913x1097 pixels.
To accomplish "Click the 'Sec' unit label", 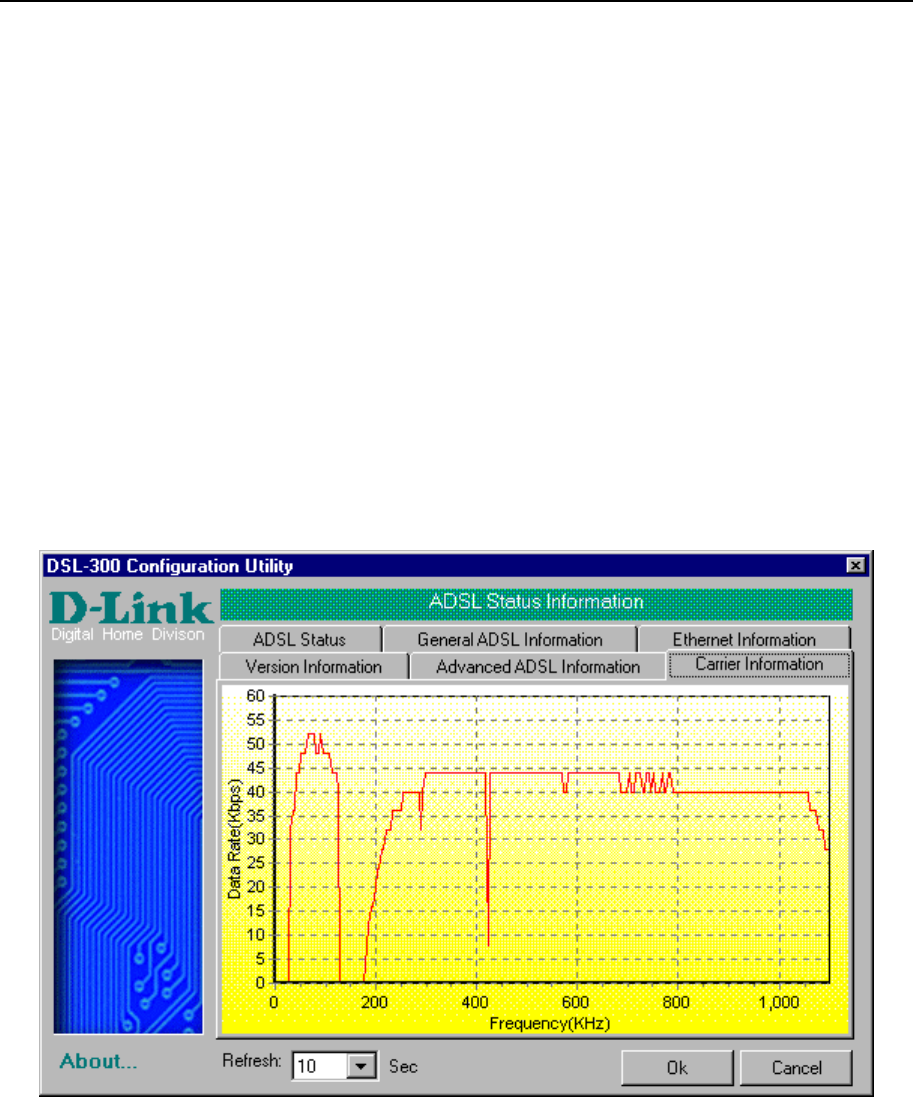I will (x=403, y=1066).
